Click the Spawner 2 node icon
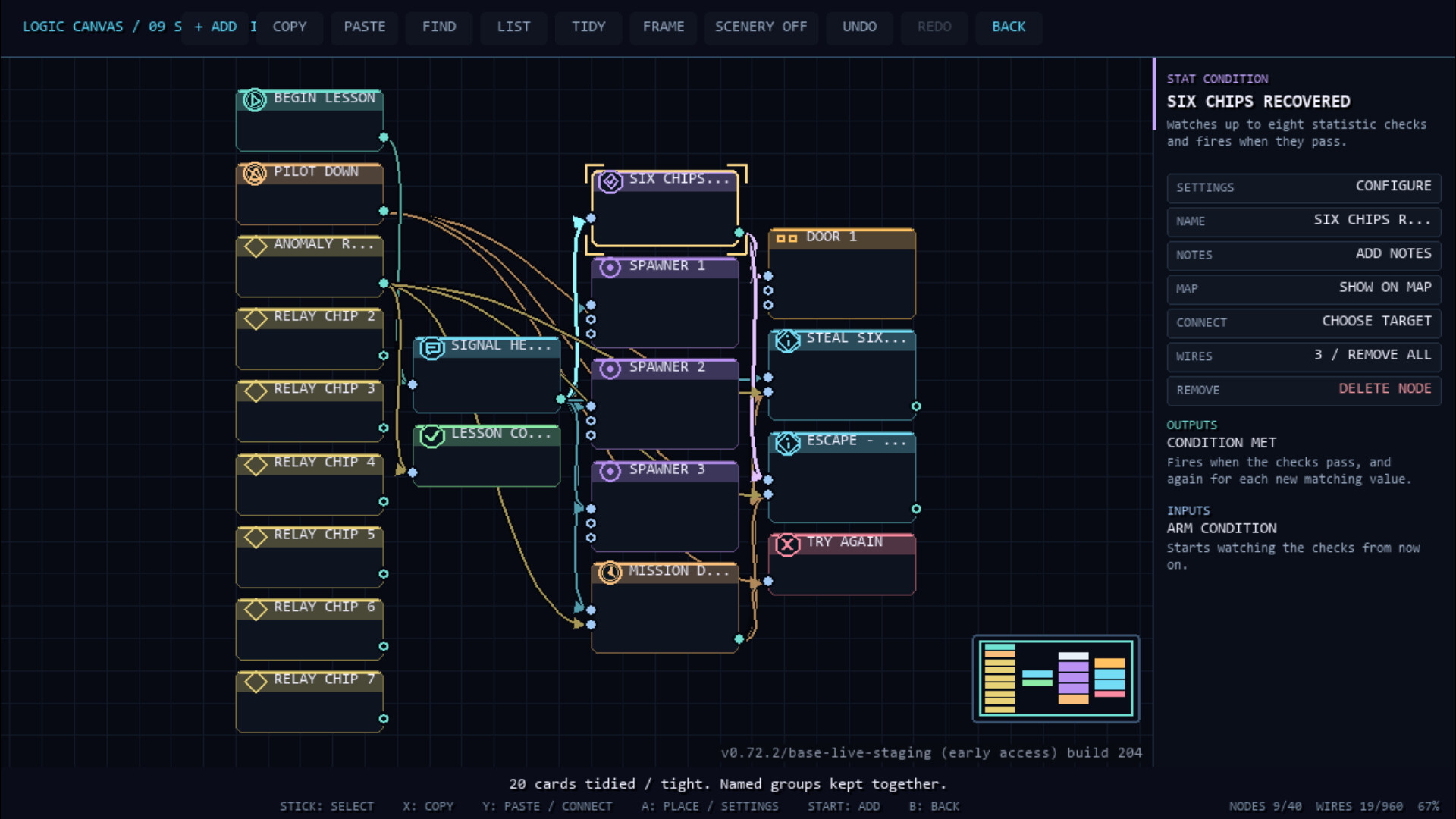This screenshot has height=819, width=1456. click(610, 369)
